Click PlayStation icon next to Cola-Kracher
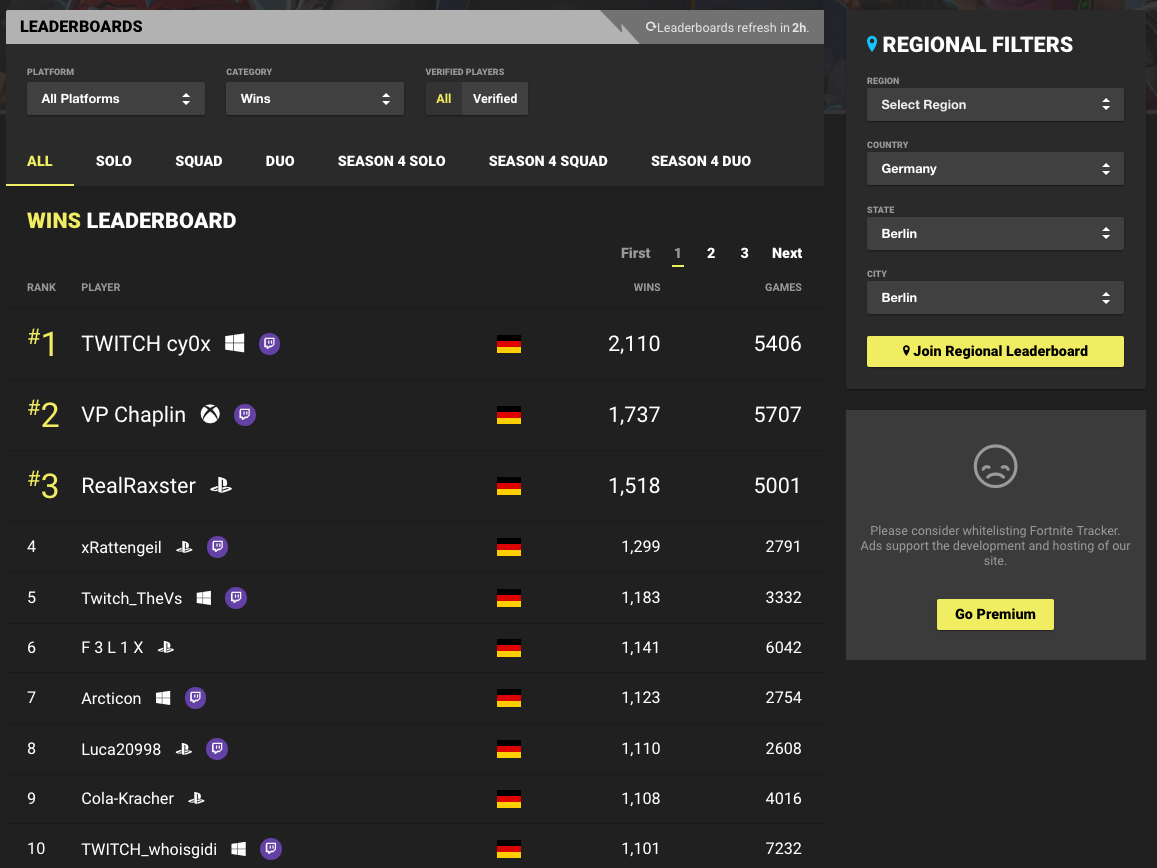The image size is (1157, 868). pyautogui.click(x=196, y=798)
